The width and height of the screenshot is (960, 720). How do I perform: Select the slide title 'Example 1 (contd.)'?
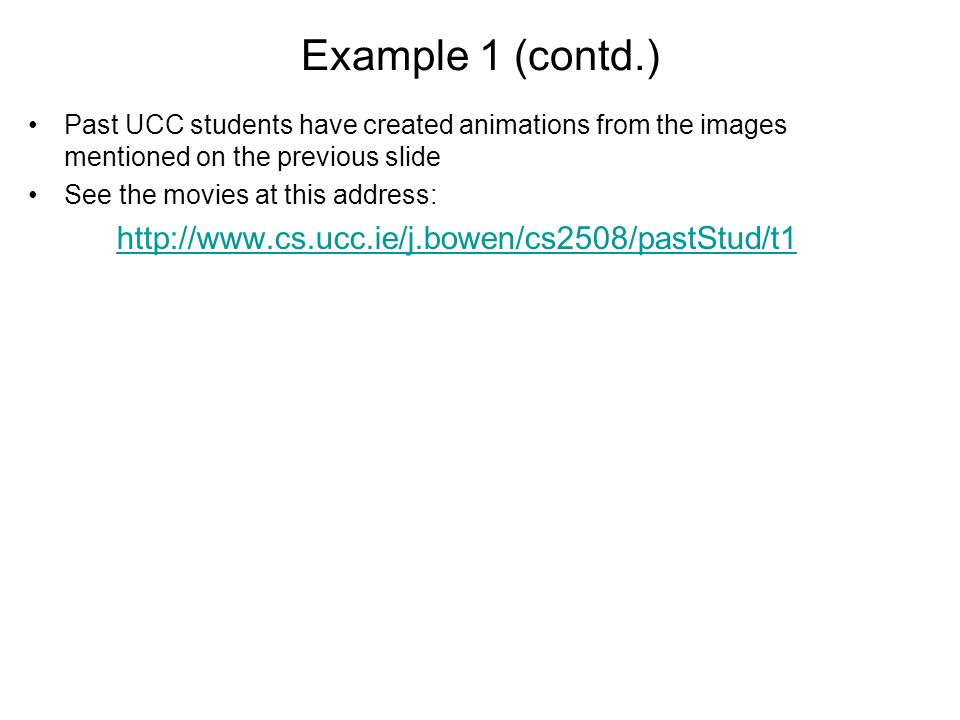click(481, 56)
